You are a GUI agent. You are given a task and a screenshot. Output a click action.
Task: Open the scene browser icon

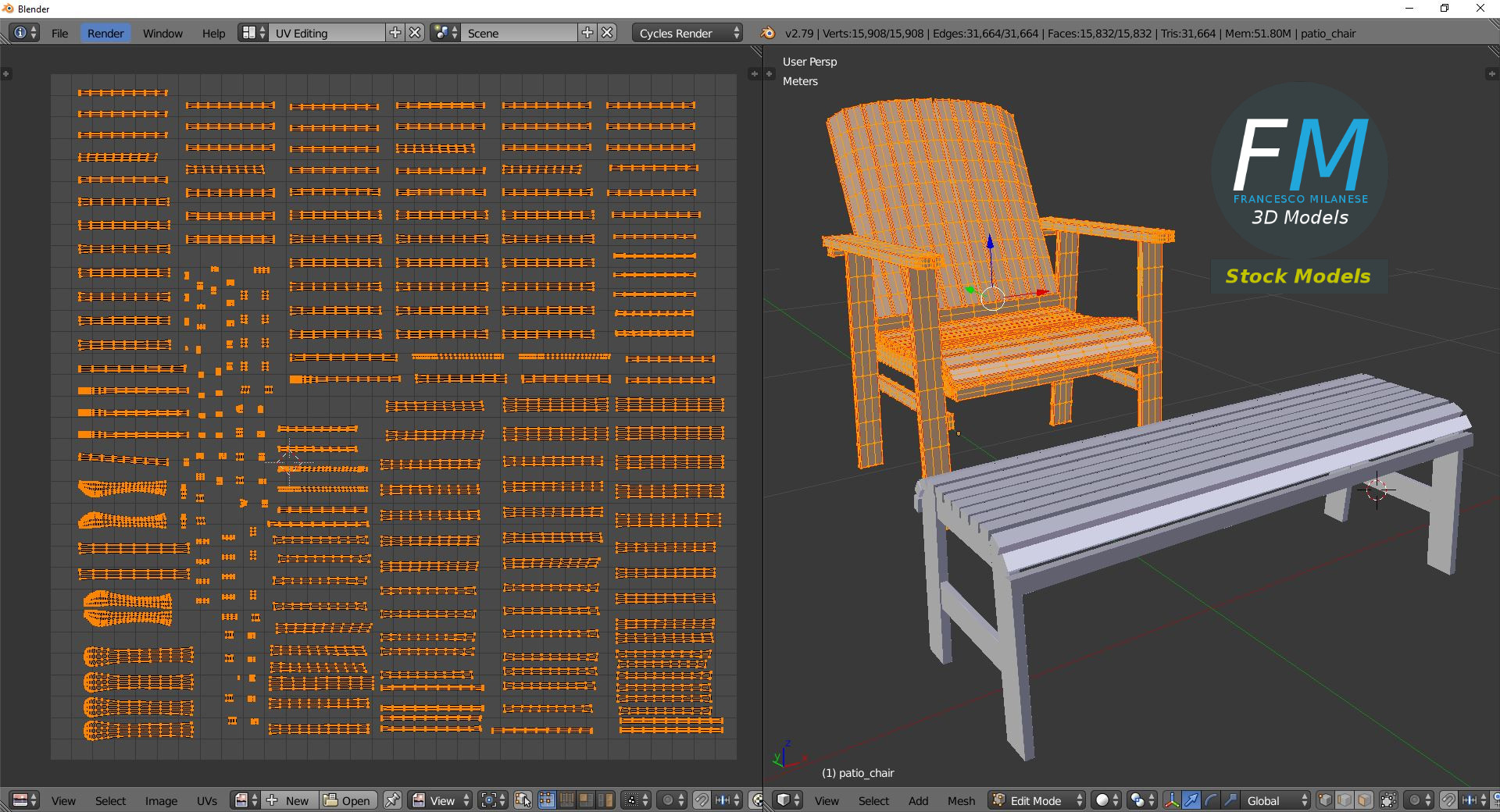pyautogui.click(x=445, y=33)
